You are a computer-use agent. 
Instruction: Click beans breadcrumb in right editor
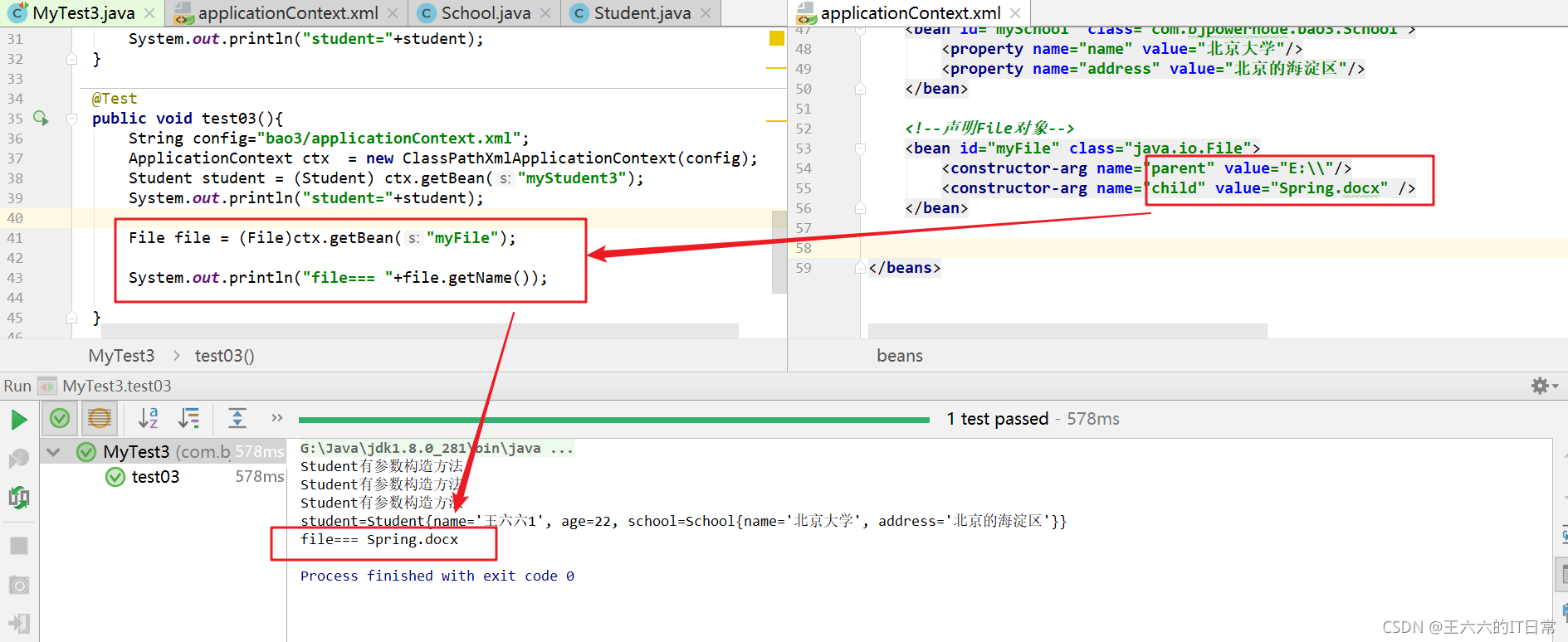(900, 356)
